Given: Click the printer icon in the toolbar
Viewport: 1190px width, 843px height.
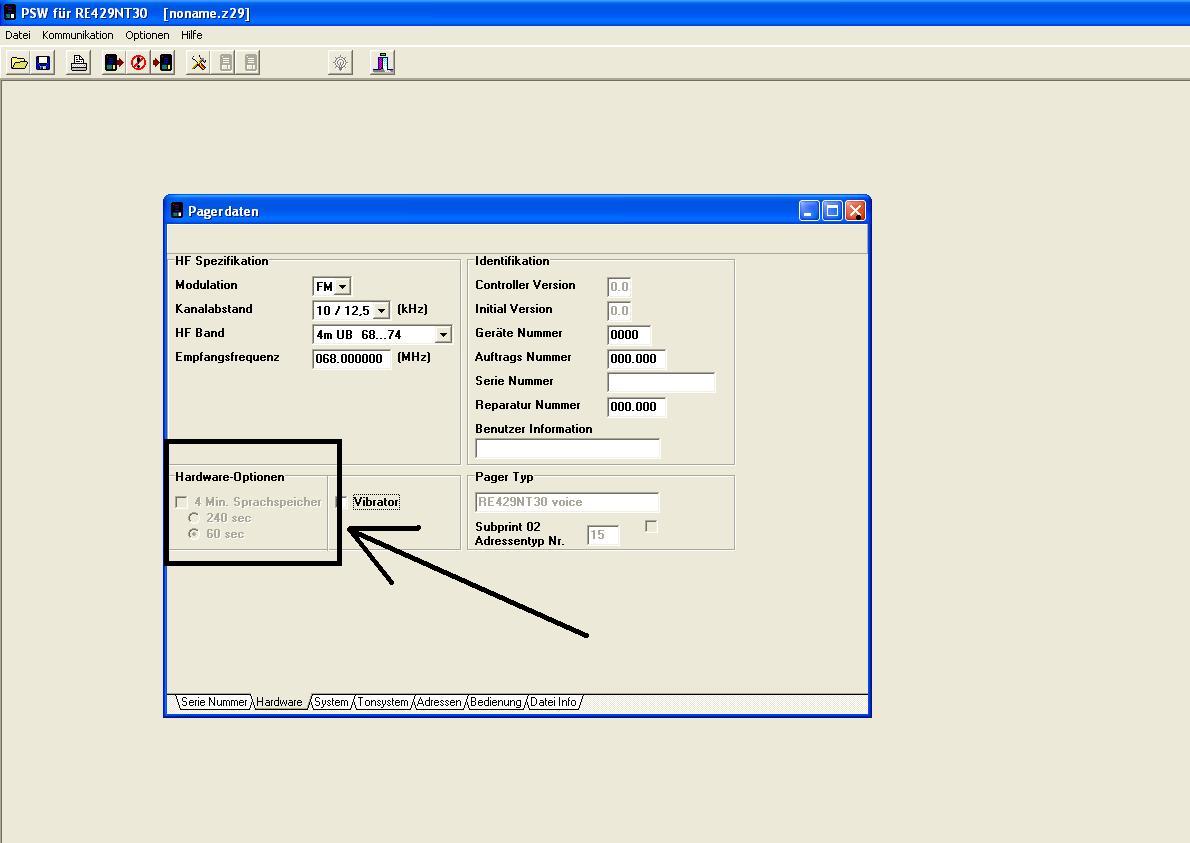Looking at the screenshot, I should pos(78,63).
